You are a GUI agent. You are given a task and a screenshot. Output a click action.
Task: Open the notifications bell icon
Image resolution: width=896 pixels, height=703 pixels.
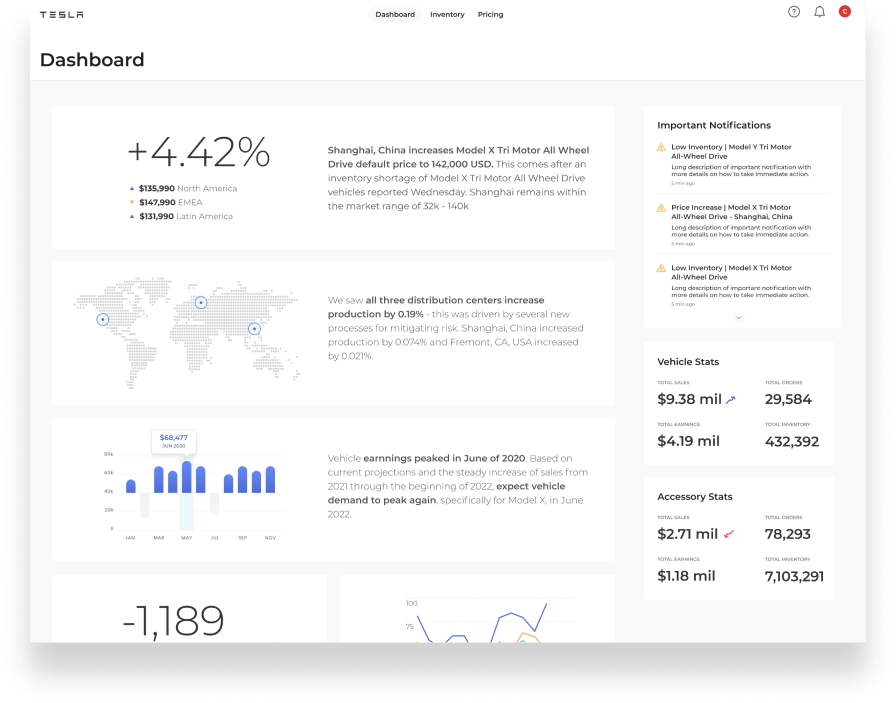tap(819, 12)
